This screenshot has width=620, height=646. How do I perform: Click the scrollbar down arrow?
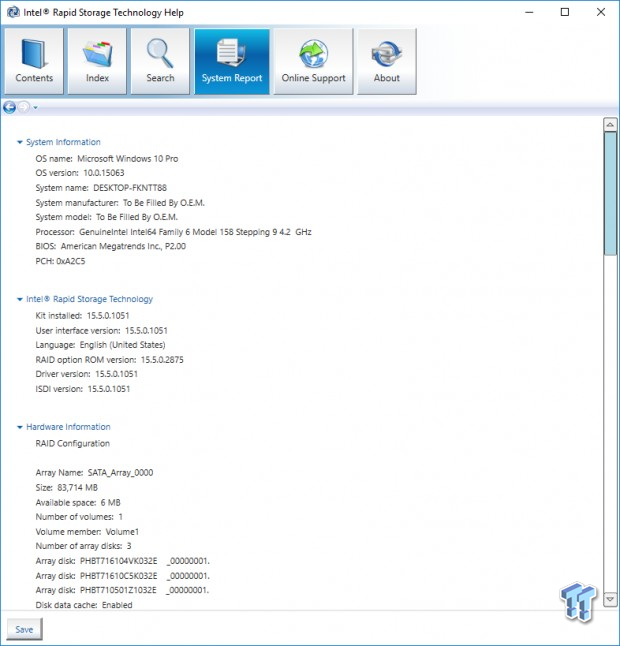[x=610, y=599]
